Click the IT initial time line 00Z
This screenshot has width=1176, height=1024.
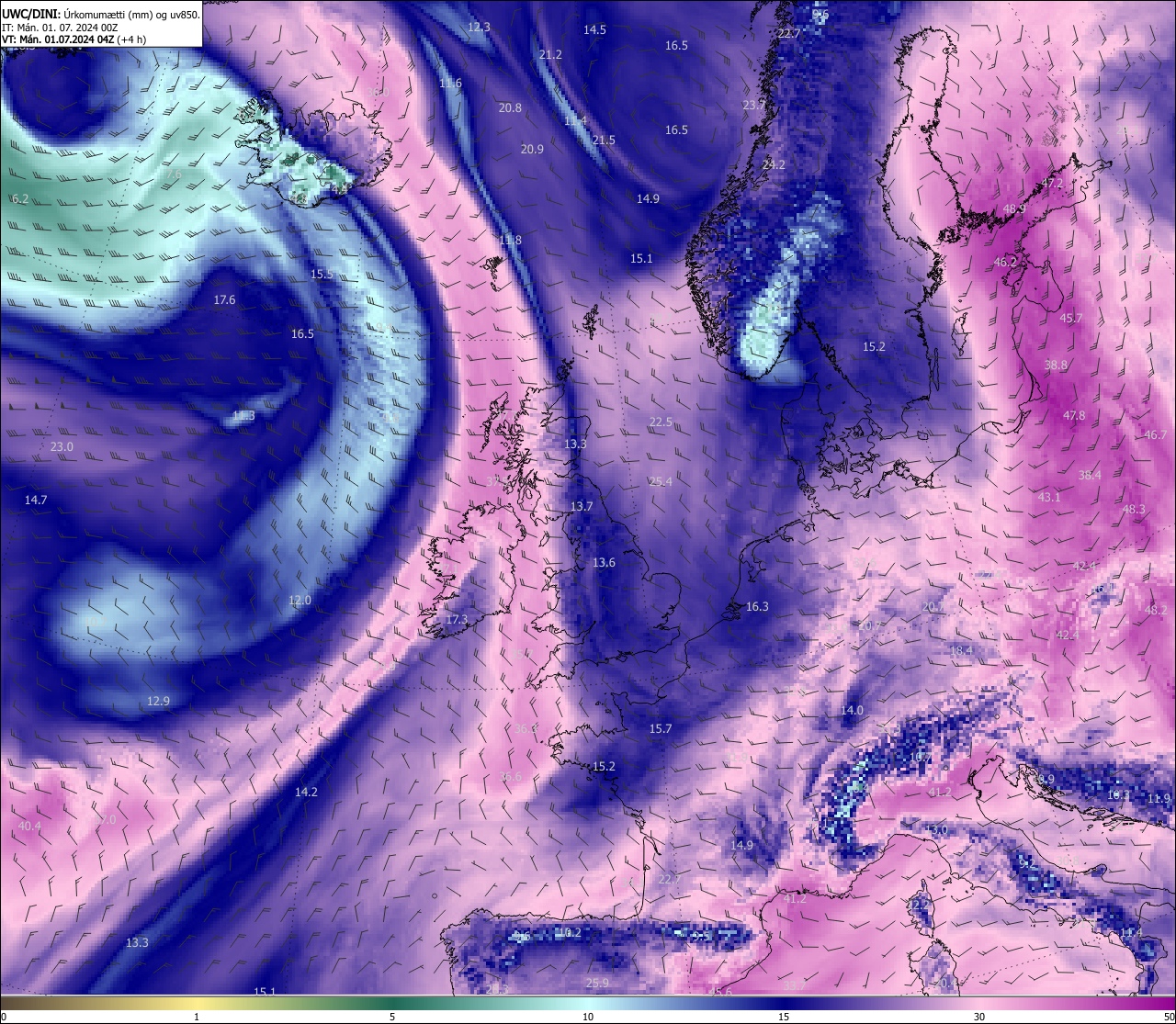tap(60, 28)
